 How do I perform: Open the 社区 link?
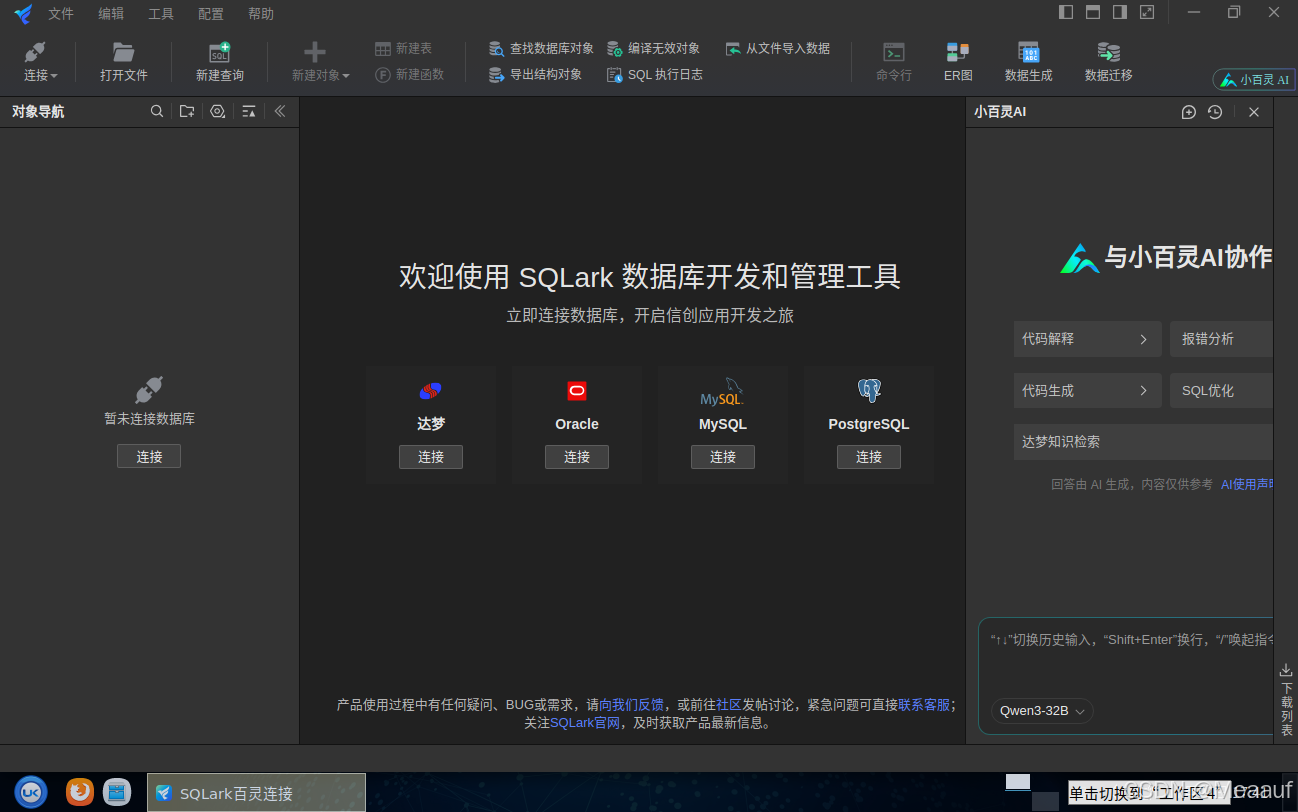click(729, 705)
